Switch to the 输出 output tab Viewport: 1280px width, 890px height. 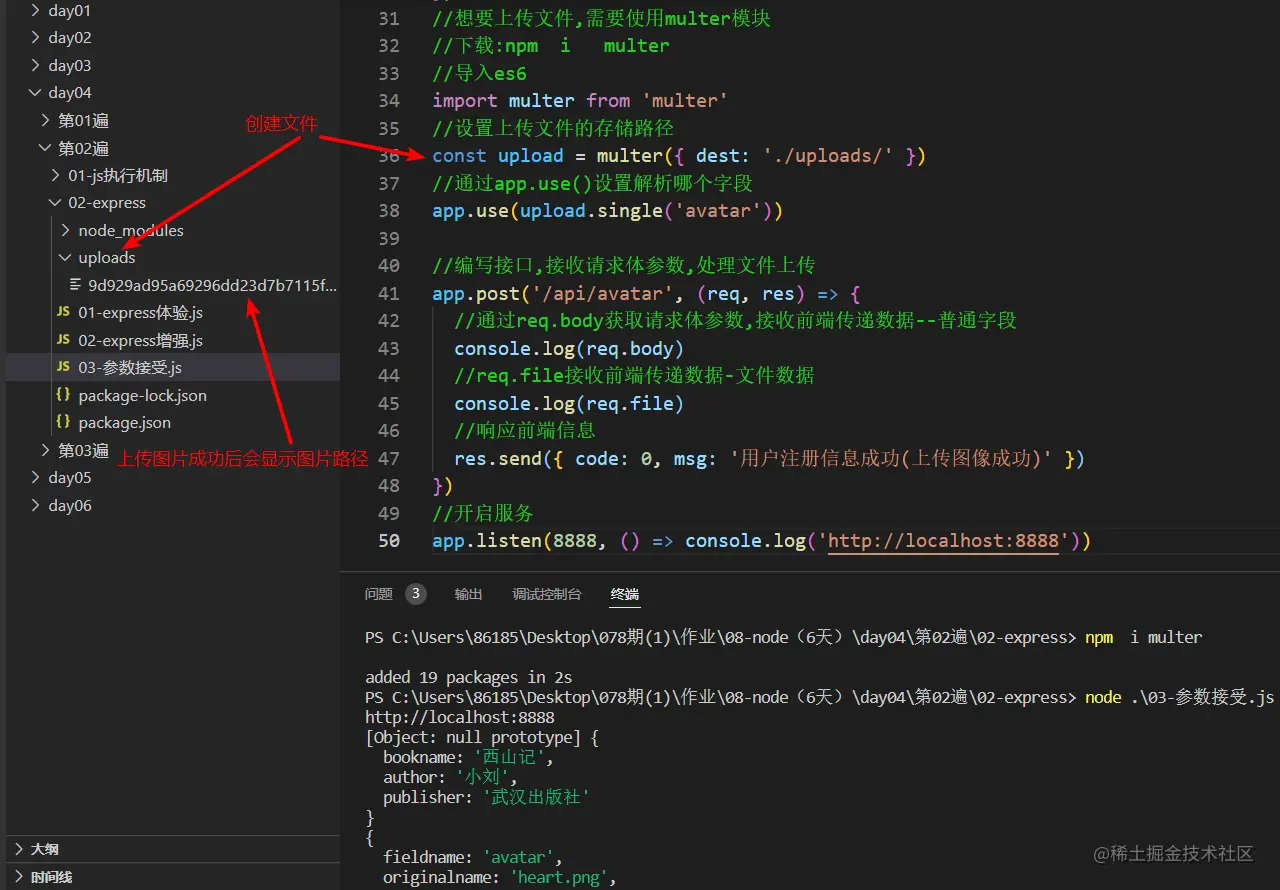pyautogui.click(x=469, y=594)
